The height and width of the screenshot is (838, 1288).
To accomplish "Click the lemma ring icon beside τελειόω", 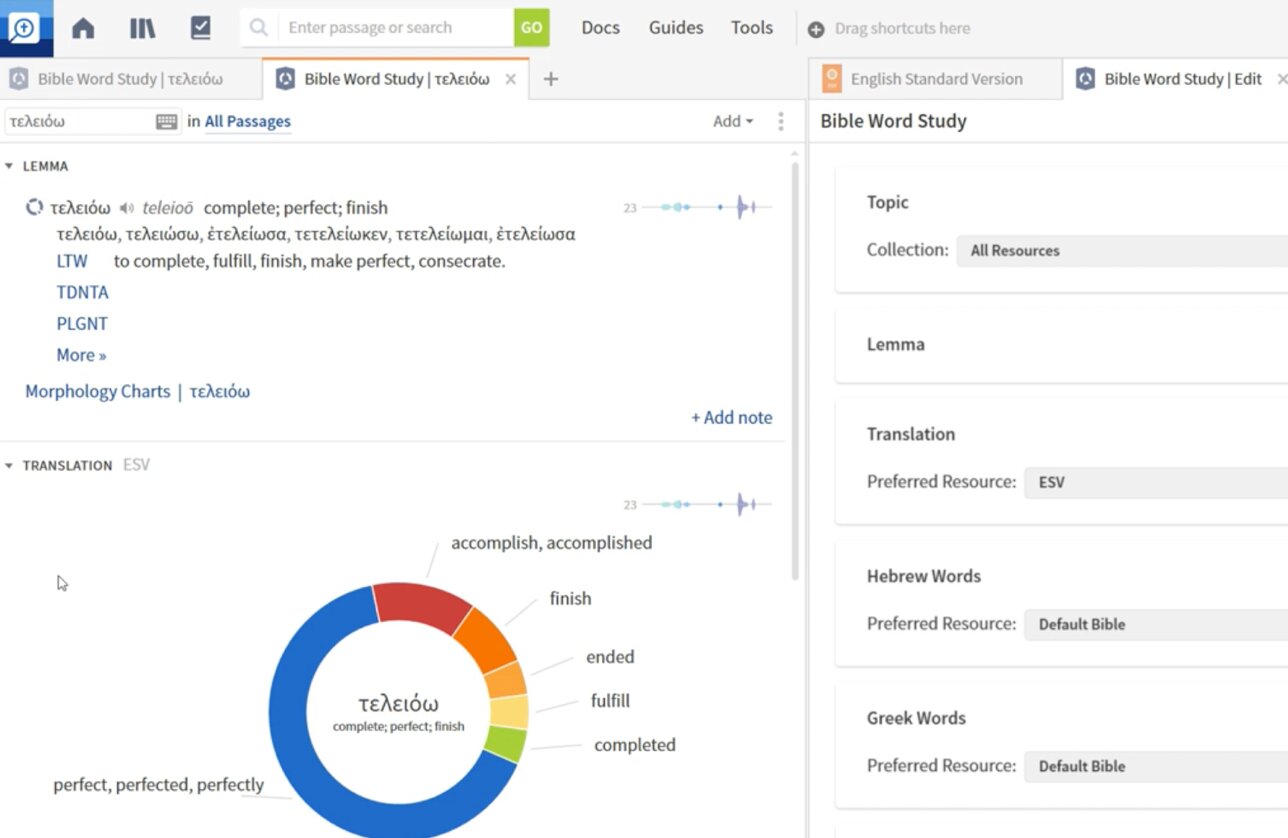I will [x=34, y=208].
